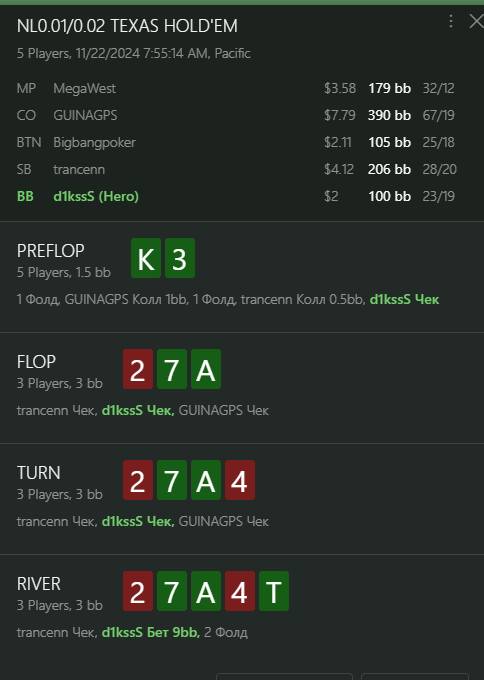Click the hero's 3 hole card
The height and width of the screenshot is (680, 484).
pyautogui.click(x=180, y=258)
